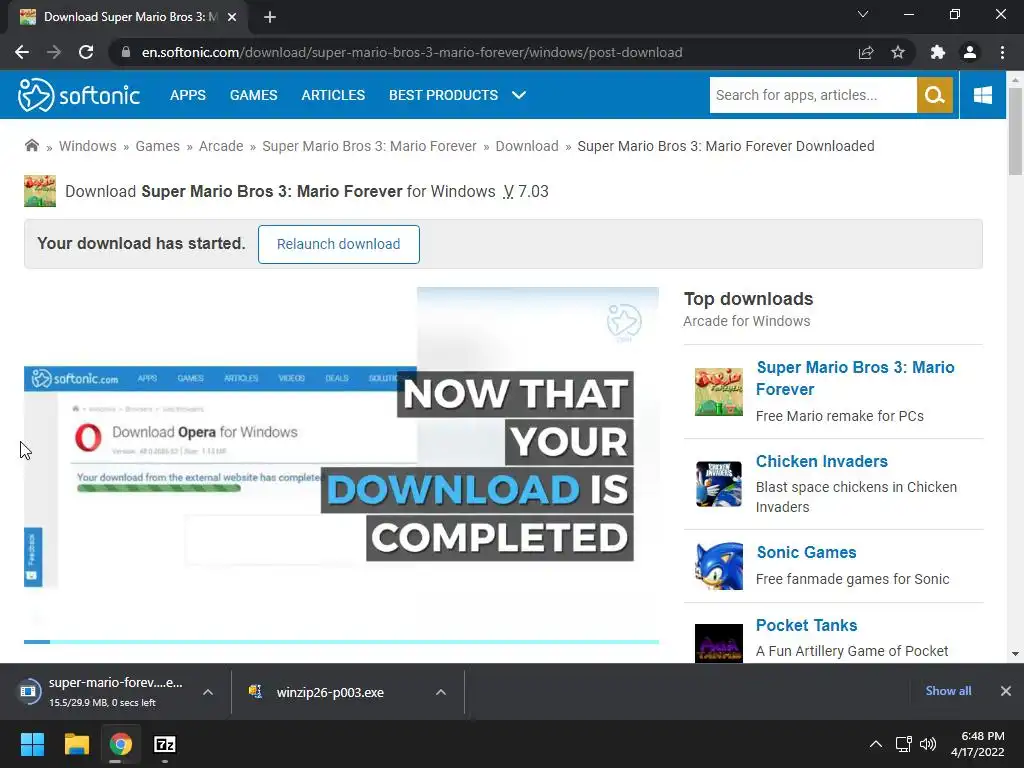
Task: Click the Windows platform icon in header
Action: (982, 95)
